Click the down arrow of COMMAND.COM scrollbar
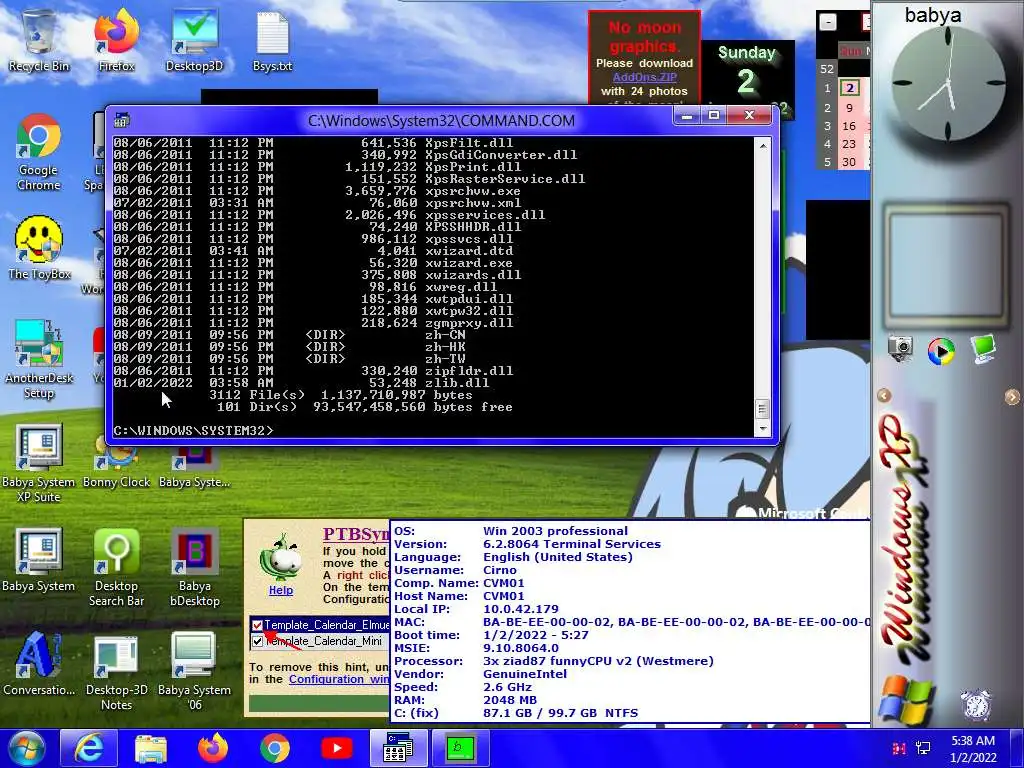1024x768 pixels. 762,429
